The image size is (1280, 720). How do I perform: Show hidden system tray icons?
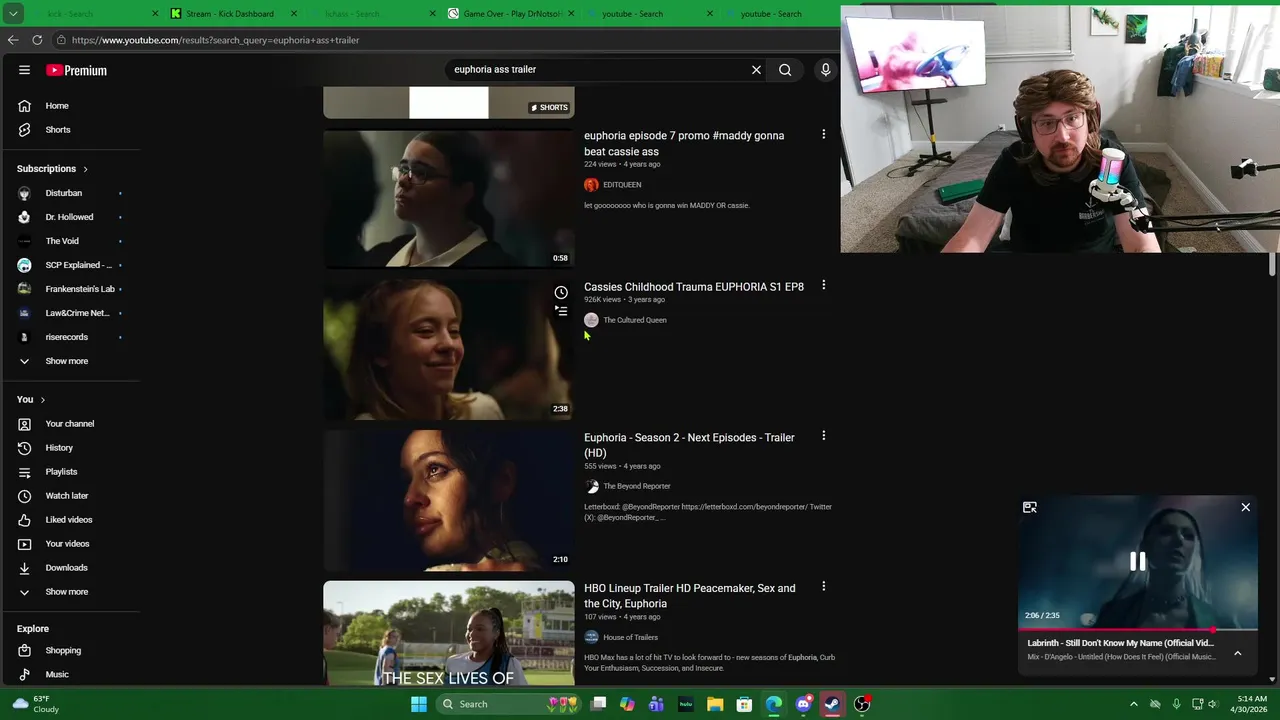1133,704
